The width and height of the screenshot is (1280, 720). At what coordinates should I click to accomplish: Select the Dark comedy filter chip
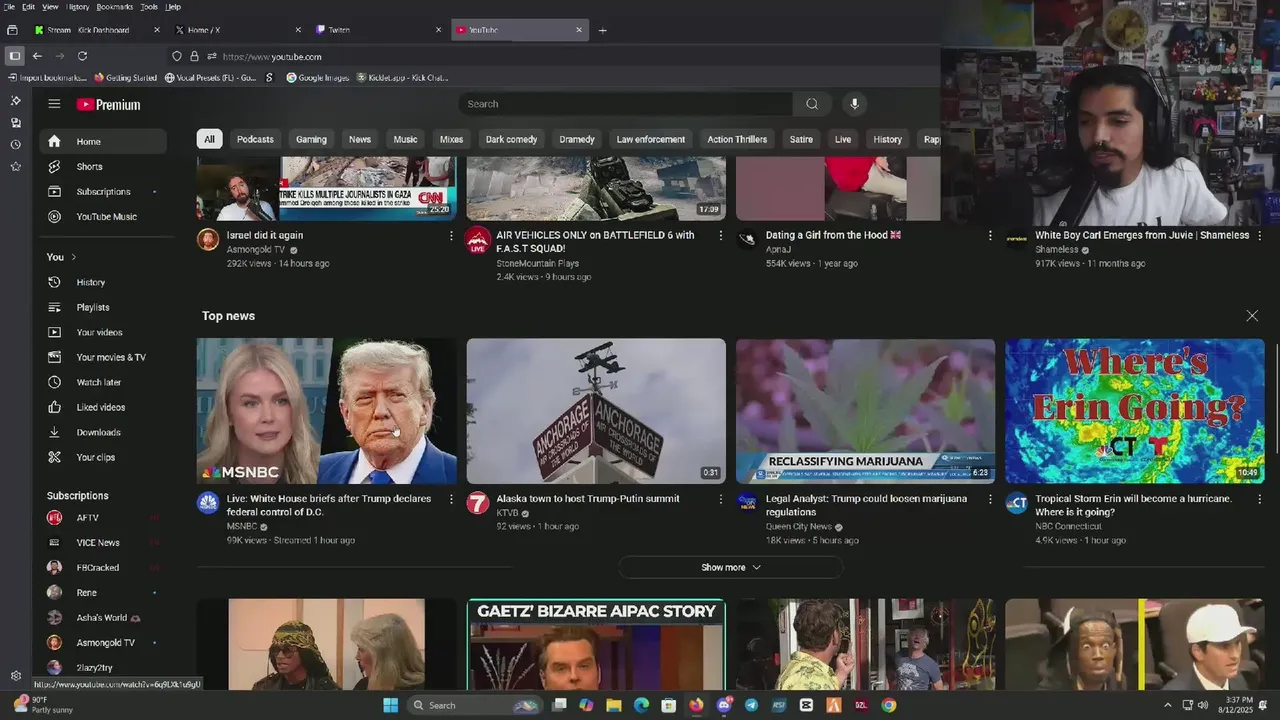click(511, 139)
